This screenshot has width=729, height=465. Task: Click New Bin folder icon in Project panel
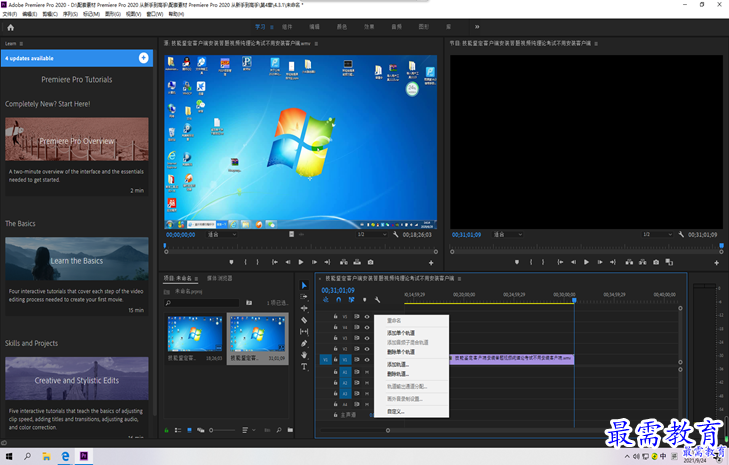(290, 430)
